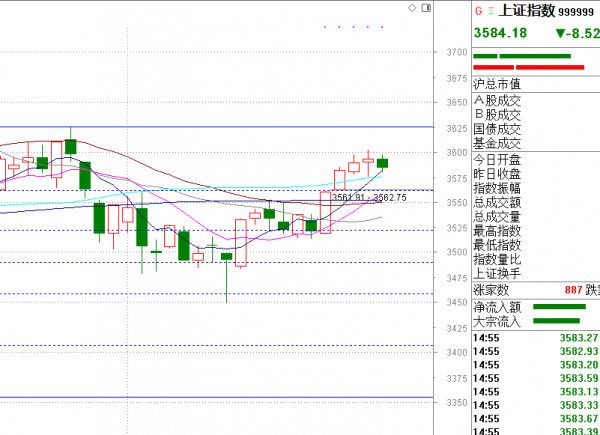Click the green lines icon beside G
The height and width of the screenshot is (435, 600).
click(490, 10)
